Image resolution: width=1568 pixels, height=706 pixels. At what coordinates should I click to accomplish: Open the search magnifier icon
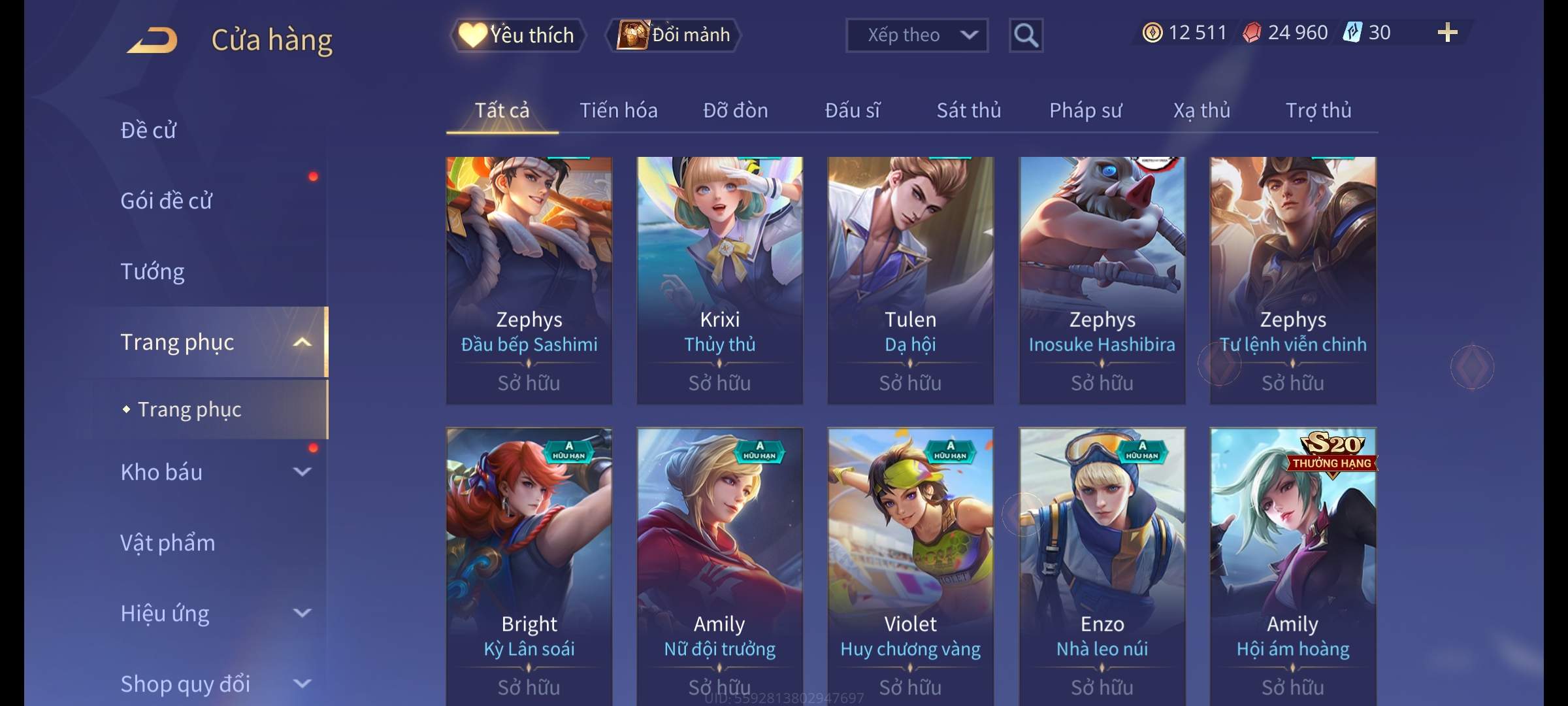[x=1026, y=35]
